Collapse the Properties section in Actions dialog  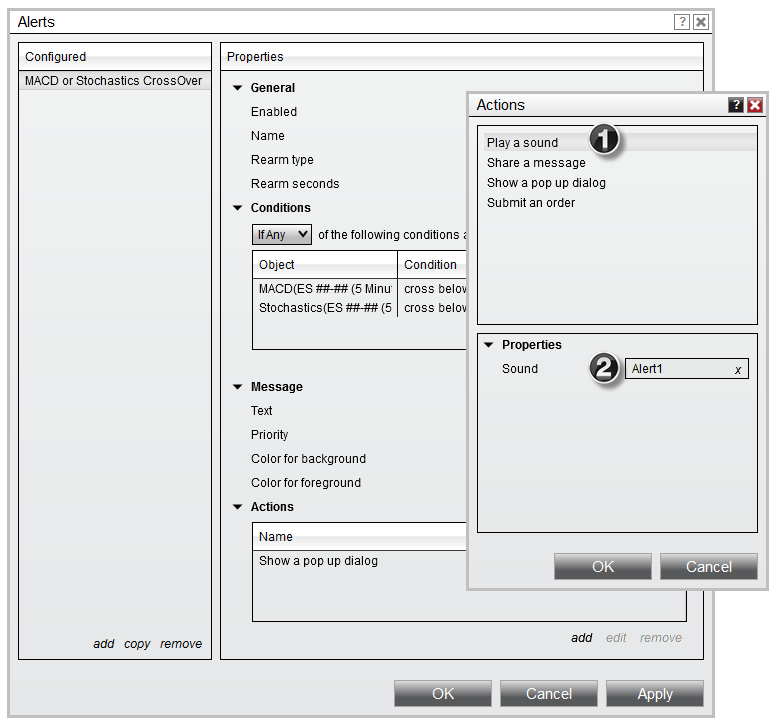pos(489,345)
